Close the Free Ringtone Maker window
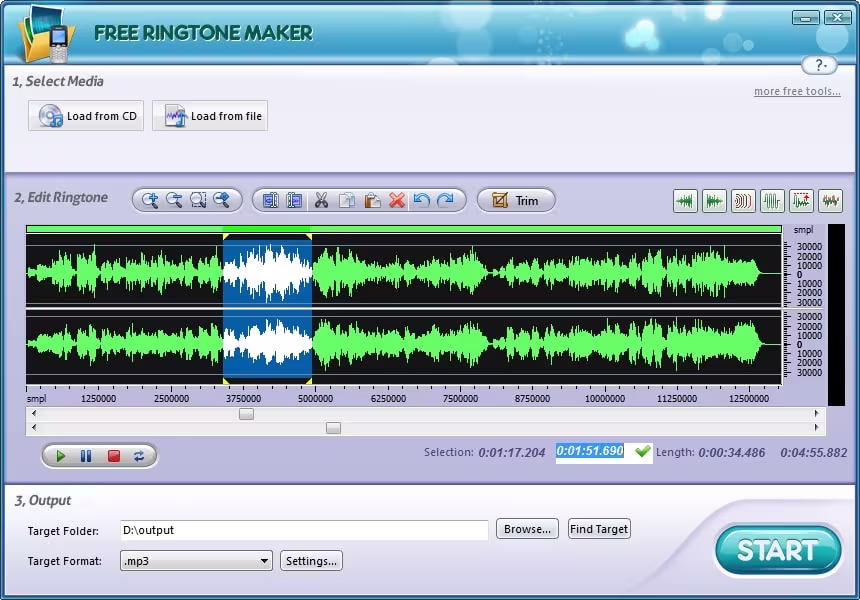This screenshot has width=860, height=600. [x=837, y=18]
